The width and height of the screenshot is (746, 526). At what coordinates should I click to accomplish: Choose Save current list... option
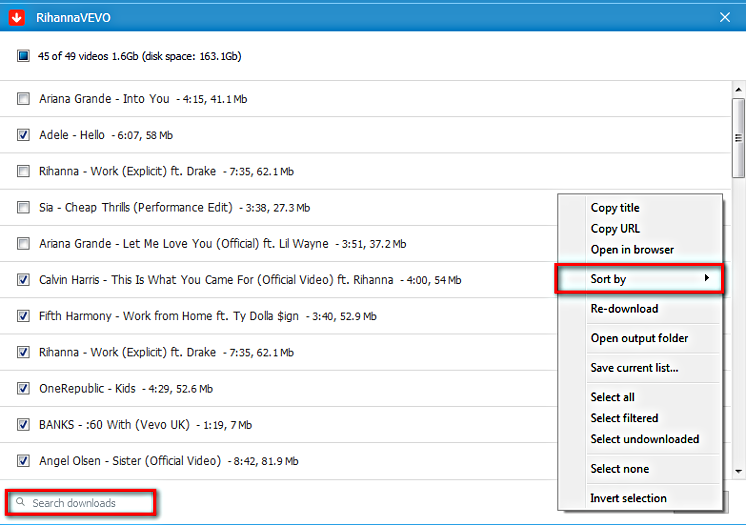(634, 368)
